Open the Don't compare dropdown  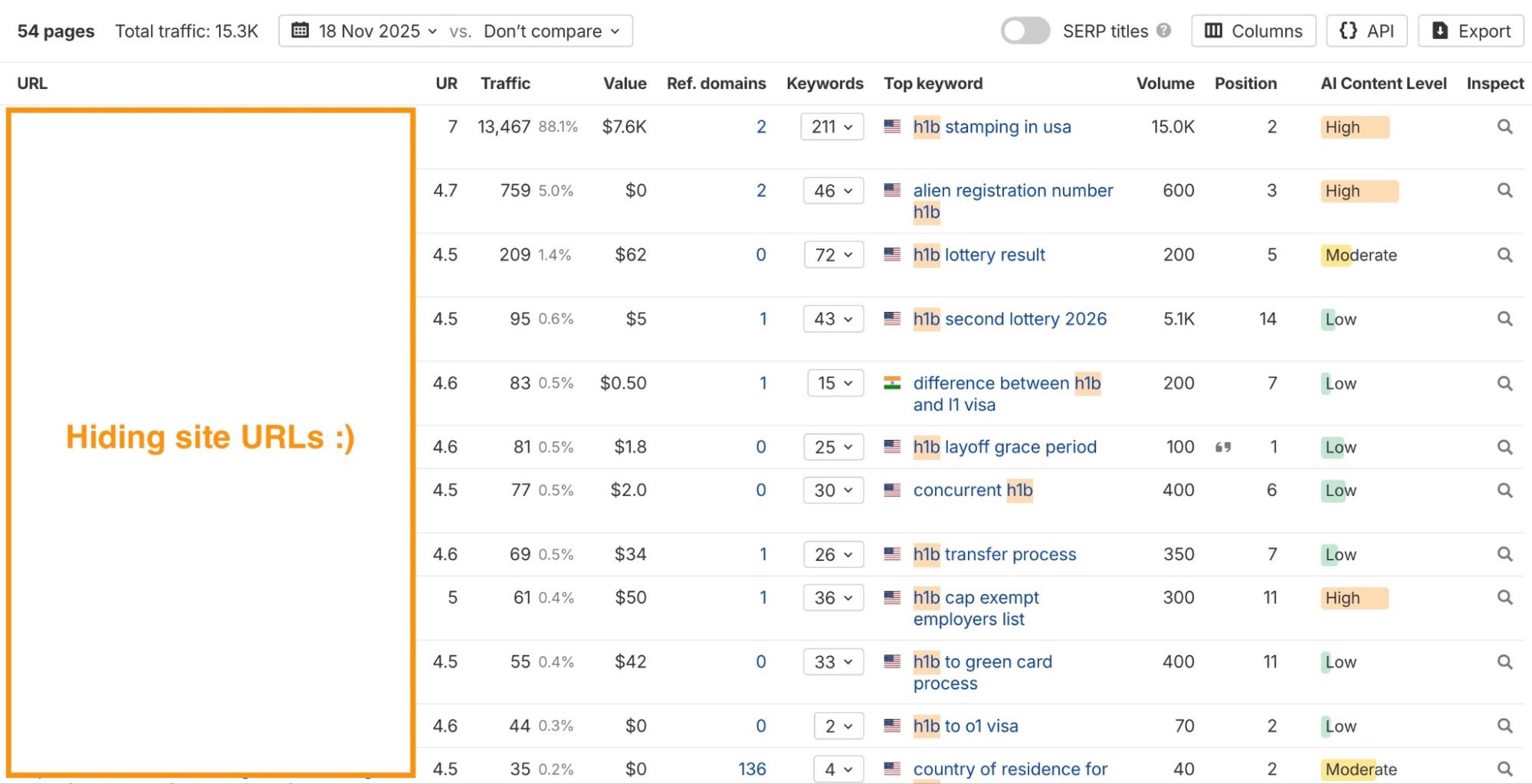click(551, 31)
